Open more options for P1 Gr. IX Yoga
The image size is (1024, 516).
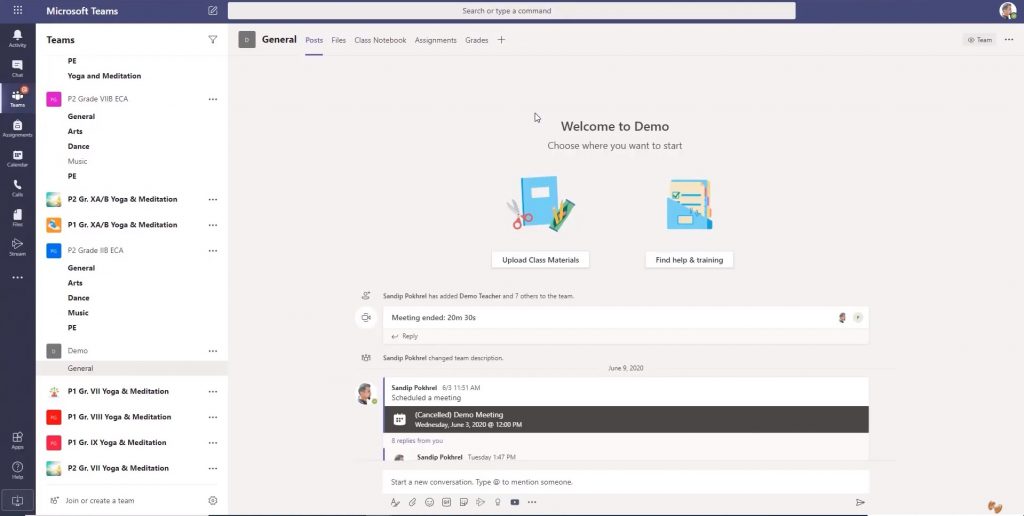(212, 442)
